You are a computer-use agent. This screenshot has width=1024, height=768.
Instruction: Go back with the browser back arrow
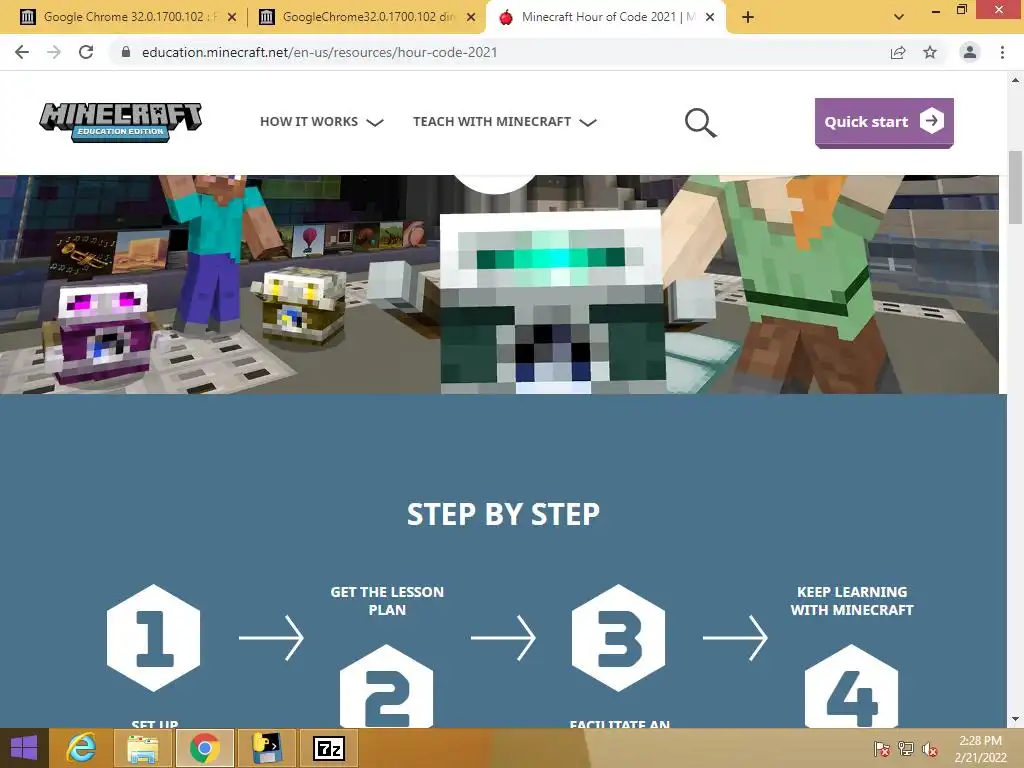click(x=22, y=52)
